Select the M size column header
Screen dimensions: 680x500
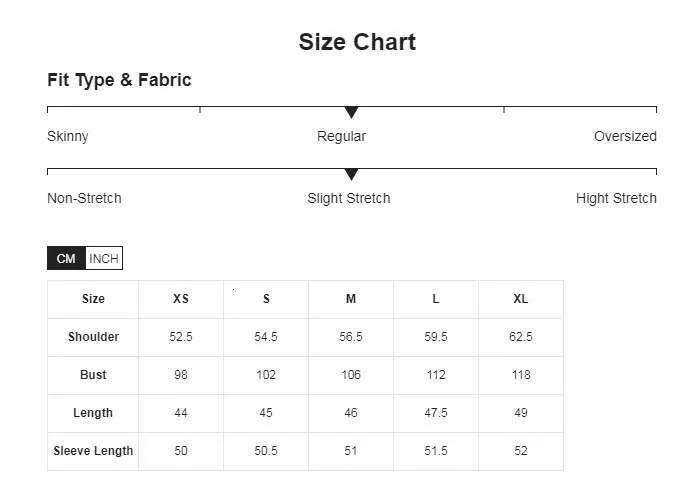(x=351, y=299)
